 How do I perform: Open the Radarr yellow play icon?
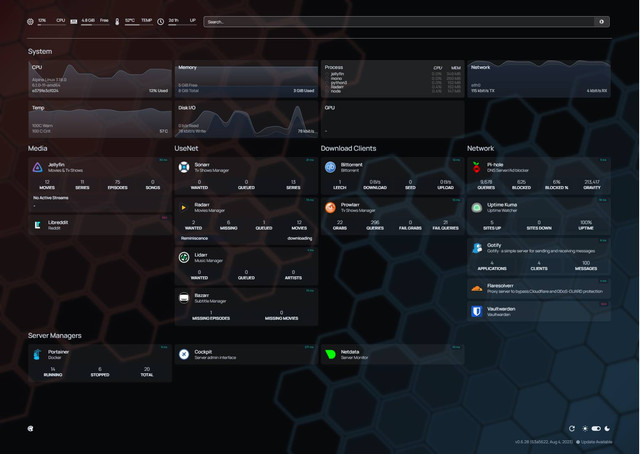[x=184, y=207]
